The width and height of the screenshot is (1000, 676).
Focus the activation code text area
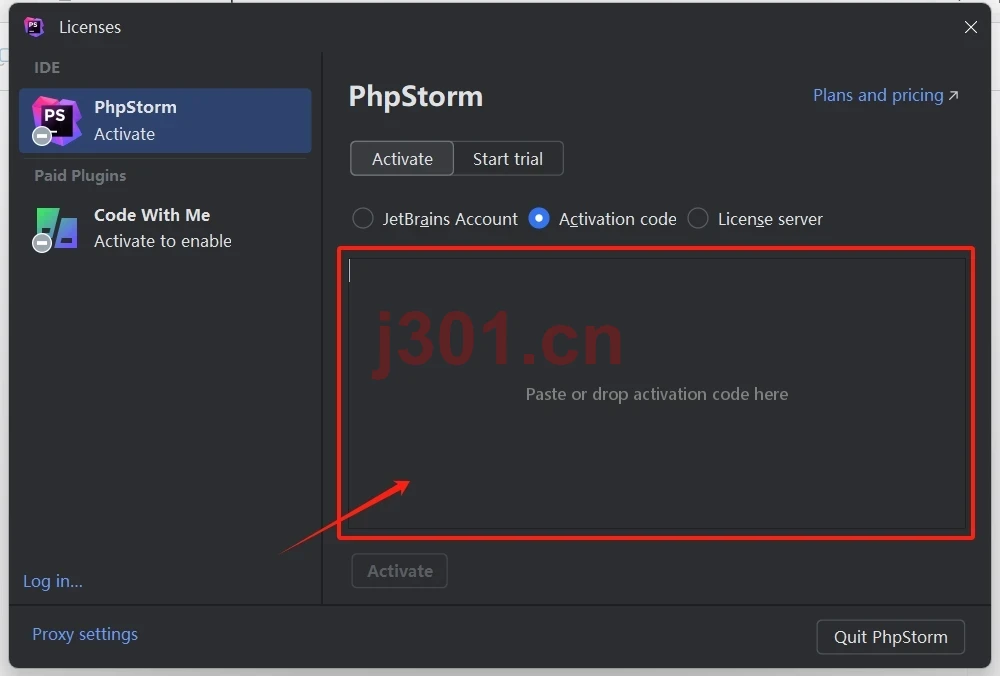[x=656, y=393]
